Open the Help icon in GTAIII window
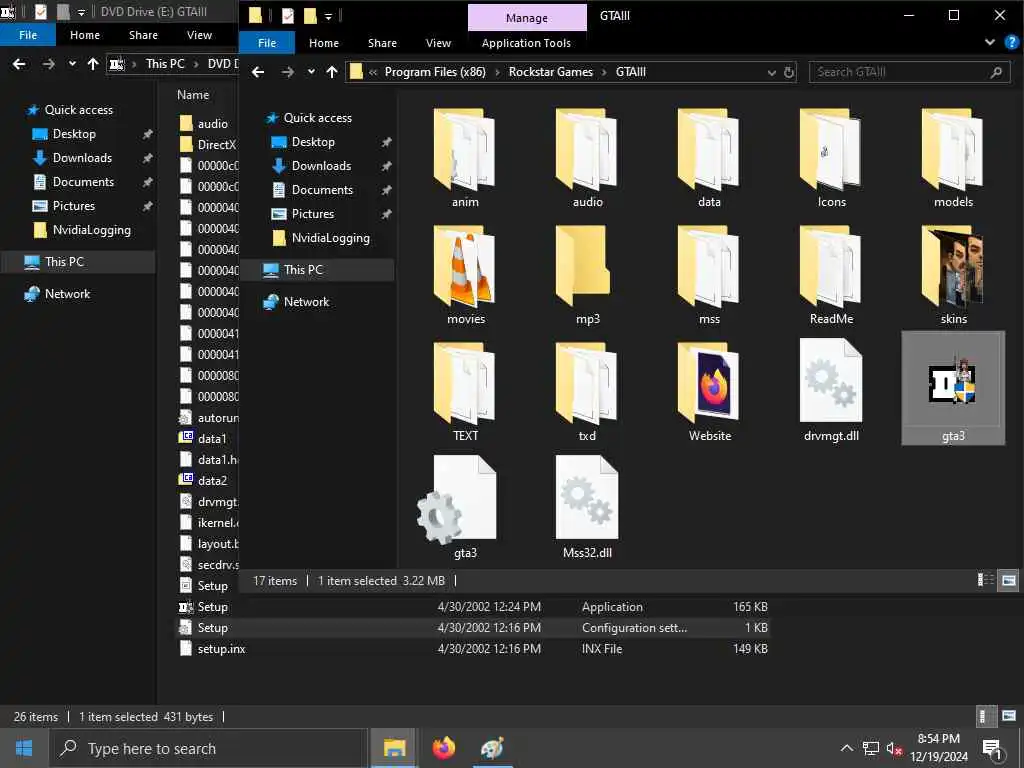Screen dimensions: 1024x768 [x=1011, y=42]
